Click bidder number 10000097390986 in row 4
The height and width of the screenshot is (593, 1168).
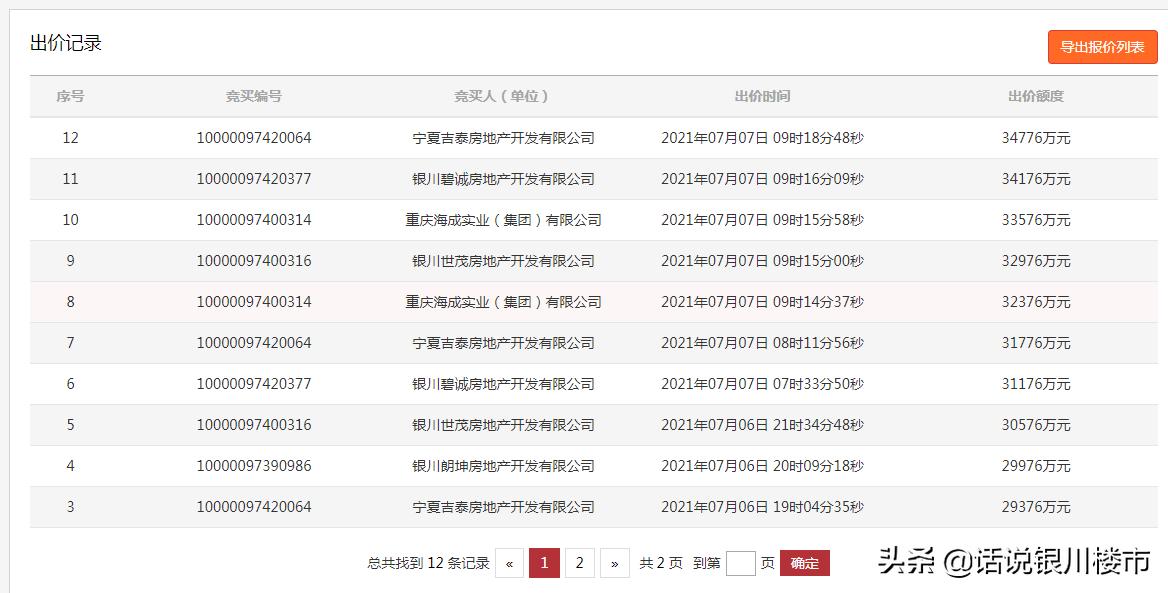click(x=254, y=466)
